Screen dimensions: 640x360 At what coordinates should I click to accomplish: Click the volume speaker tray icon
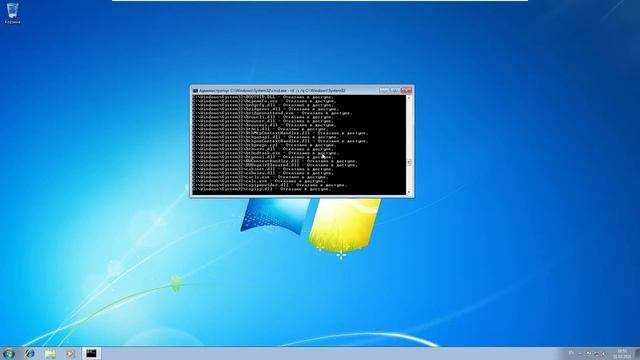[x=604, y=353]
